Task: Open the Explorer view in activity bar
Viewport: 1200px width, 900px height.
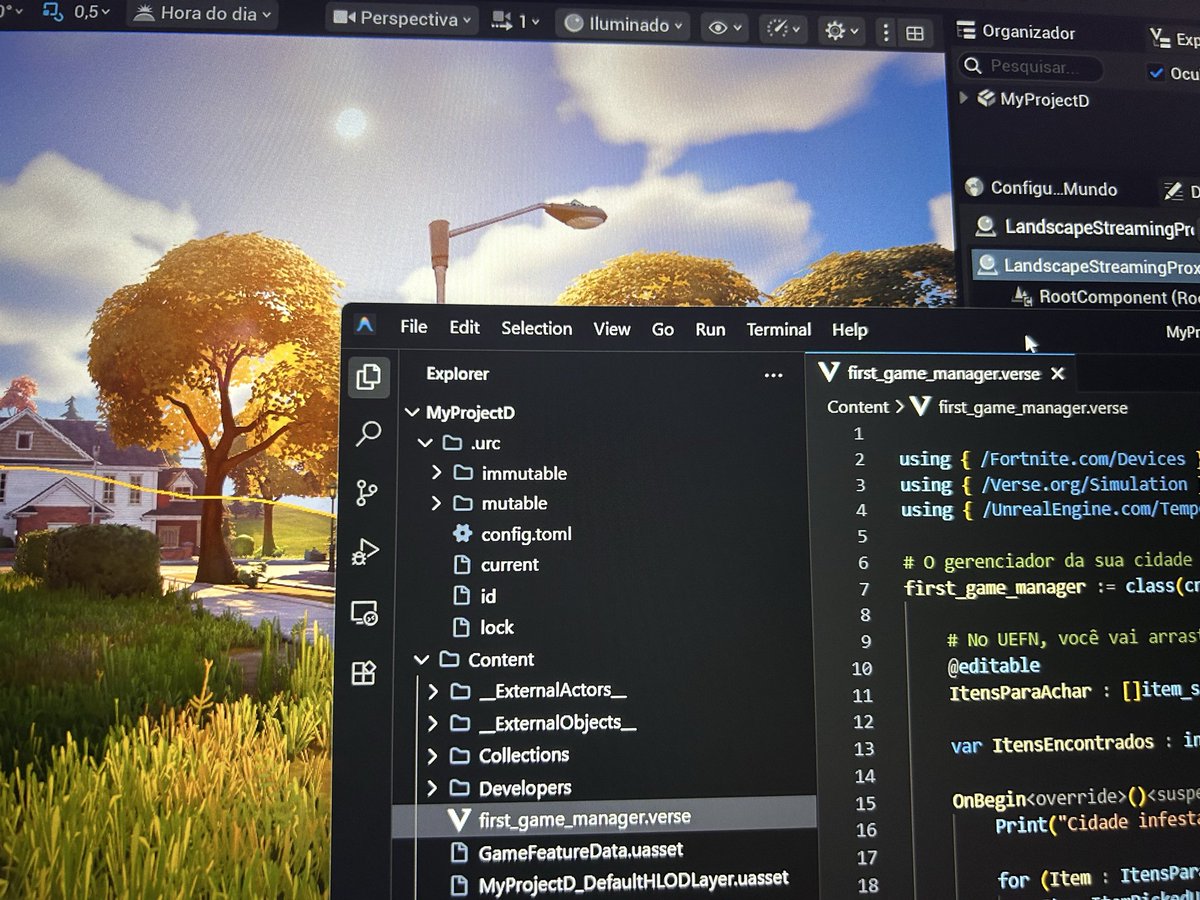Action: tap(368, 376)
